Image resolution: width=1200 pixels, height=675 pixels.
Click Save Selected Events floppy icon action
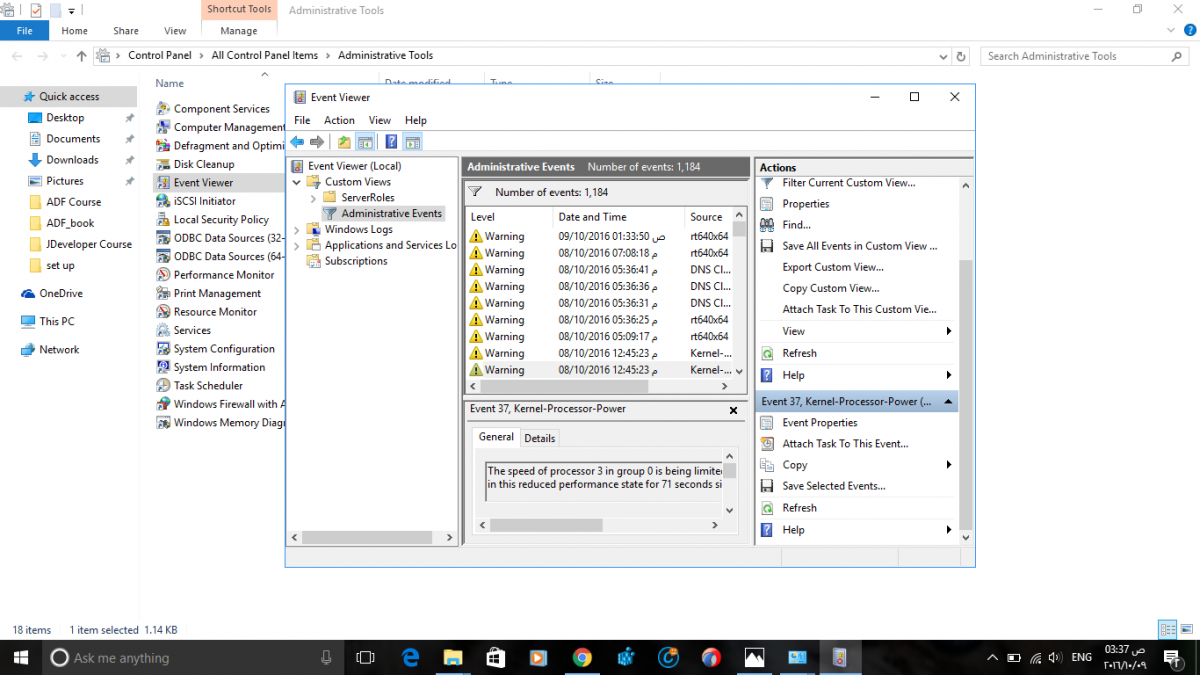[767, 486]
